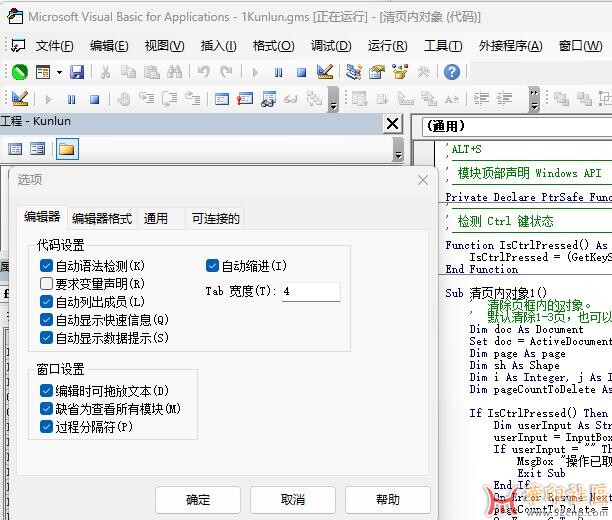
Task: Toggle Folders icon in project panel
Action: (67, 149)
